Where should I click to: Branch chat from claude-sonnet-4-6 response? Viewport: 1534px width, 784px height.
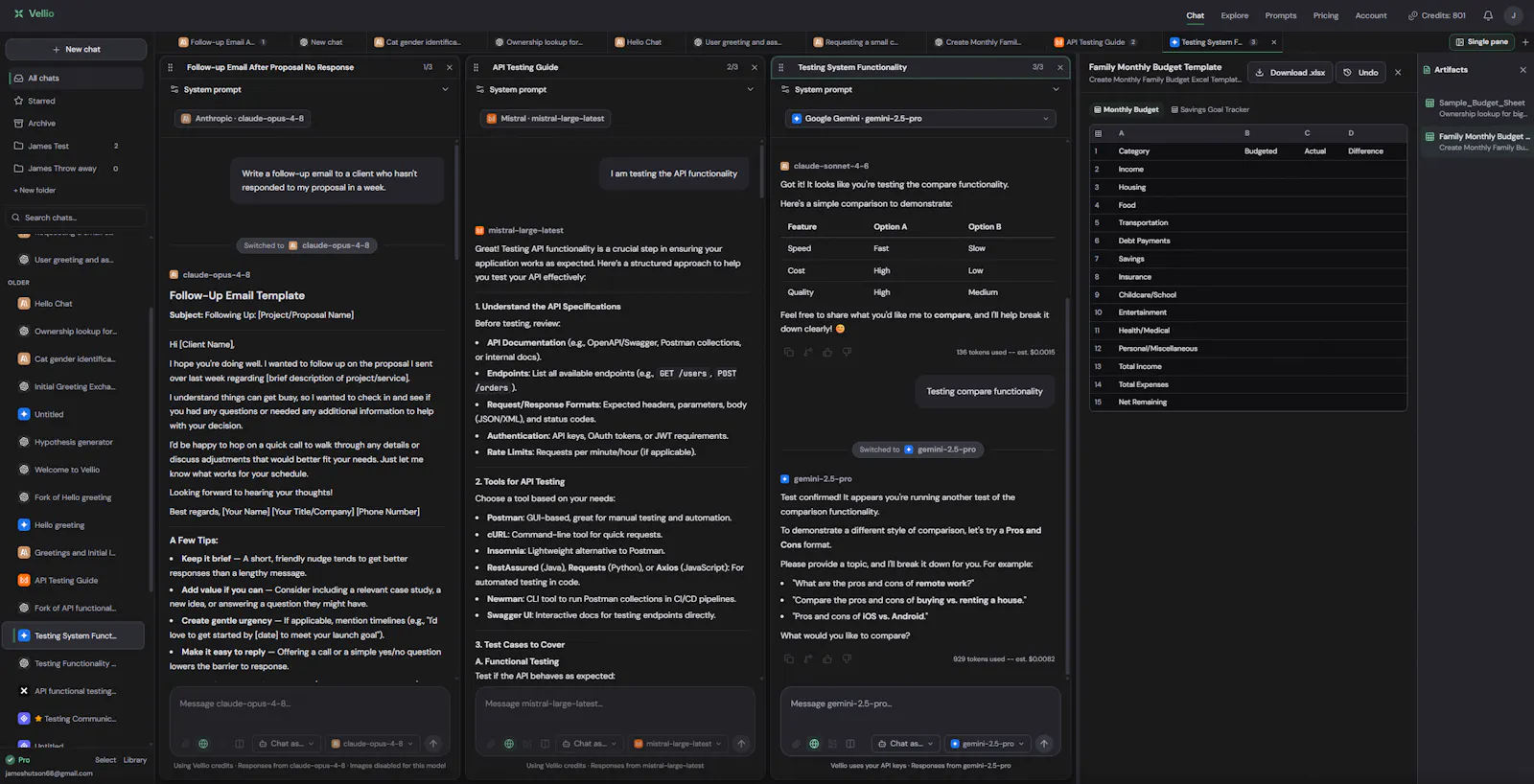(808, 353)
